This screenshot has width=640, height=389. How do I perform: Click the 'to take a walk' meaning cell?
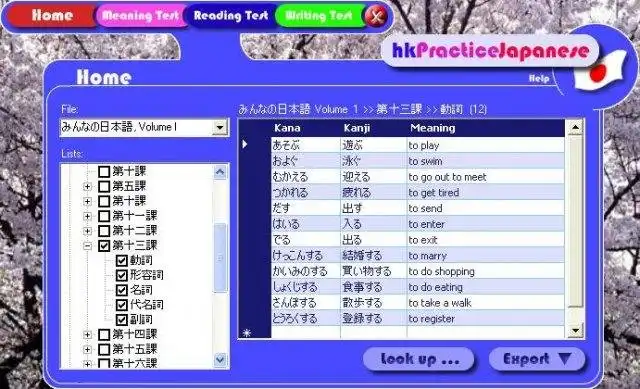click(x=486, y=303)
